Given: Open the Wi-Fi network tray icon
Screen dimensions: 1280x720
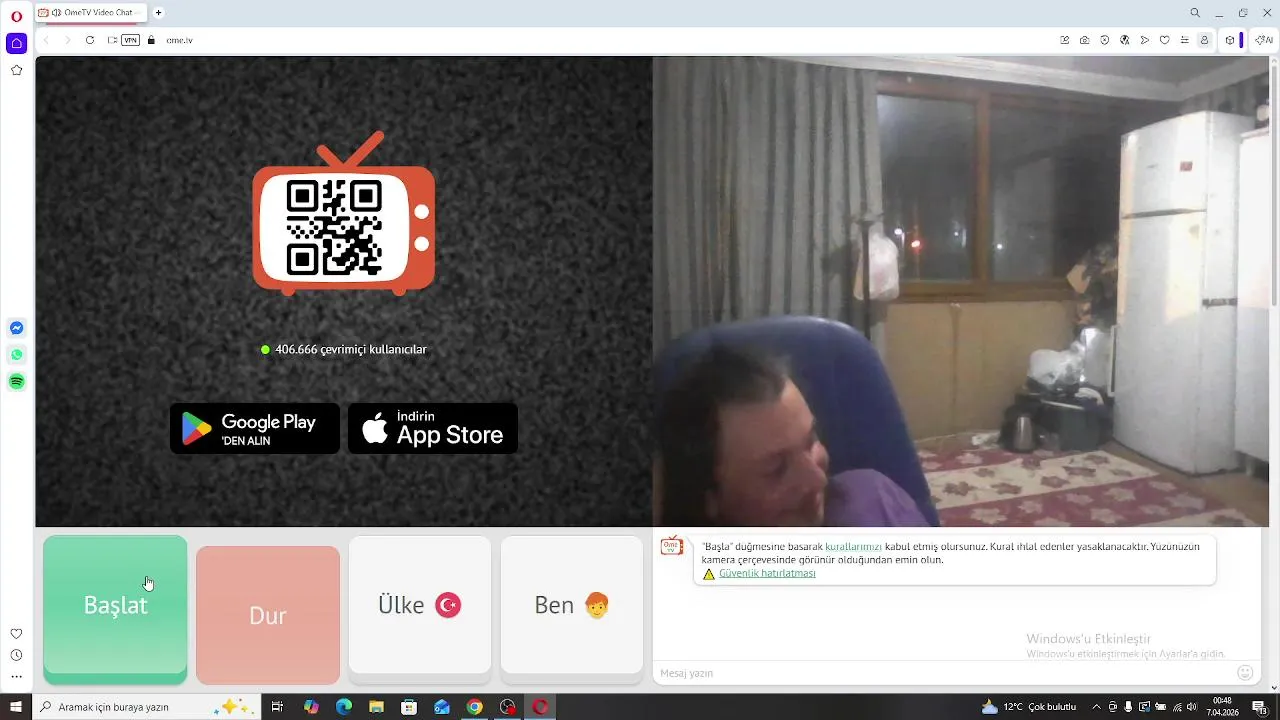Looking at the screenshot, I should point(1176,707).
